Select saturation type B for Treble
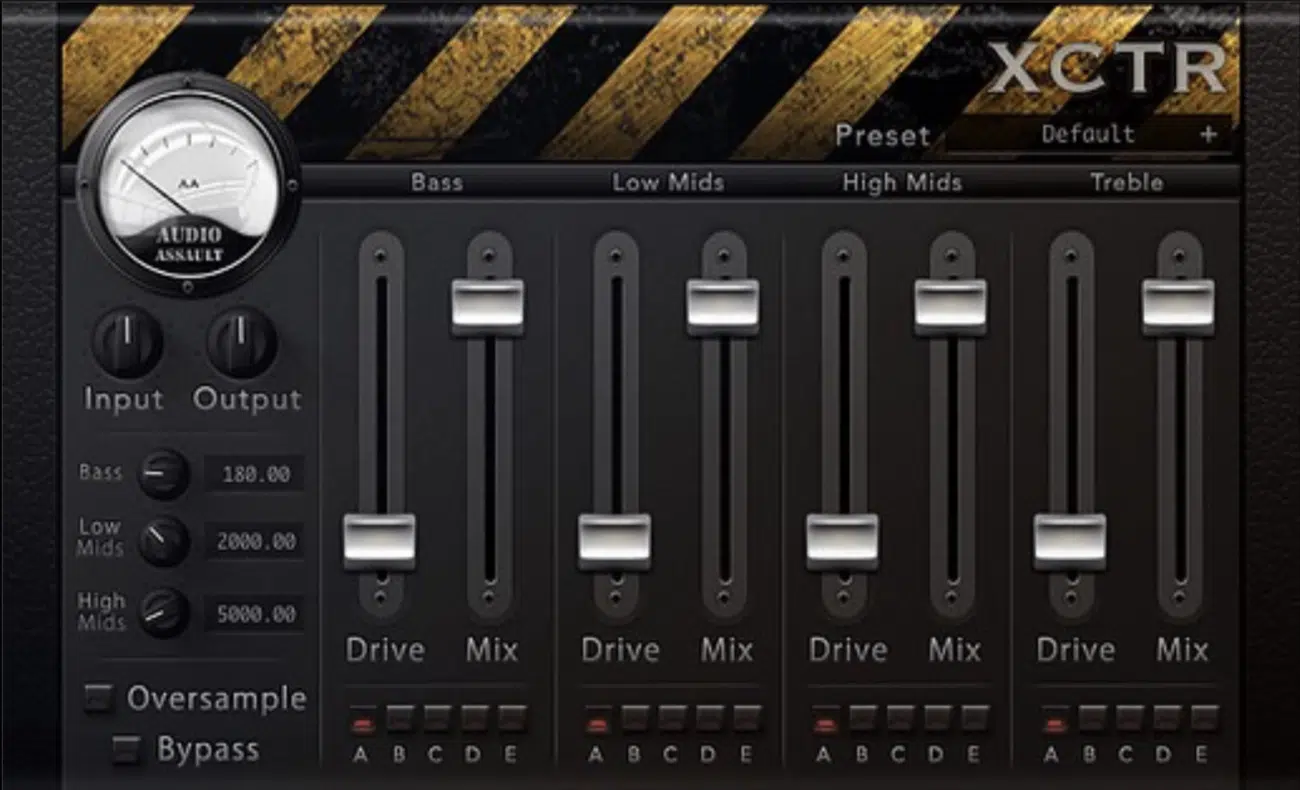This screenshot has height=790, width=1300. coord(1091,719)
